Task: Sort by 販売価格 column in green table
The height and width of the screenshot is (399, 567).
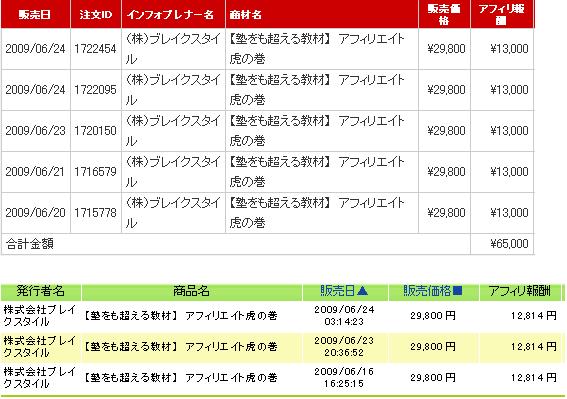Action: (x=432, y=290)
